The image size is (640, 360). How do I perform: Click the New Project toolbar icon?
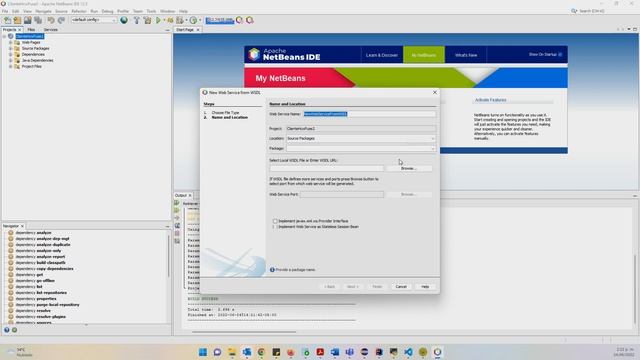click(18, 20)
